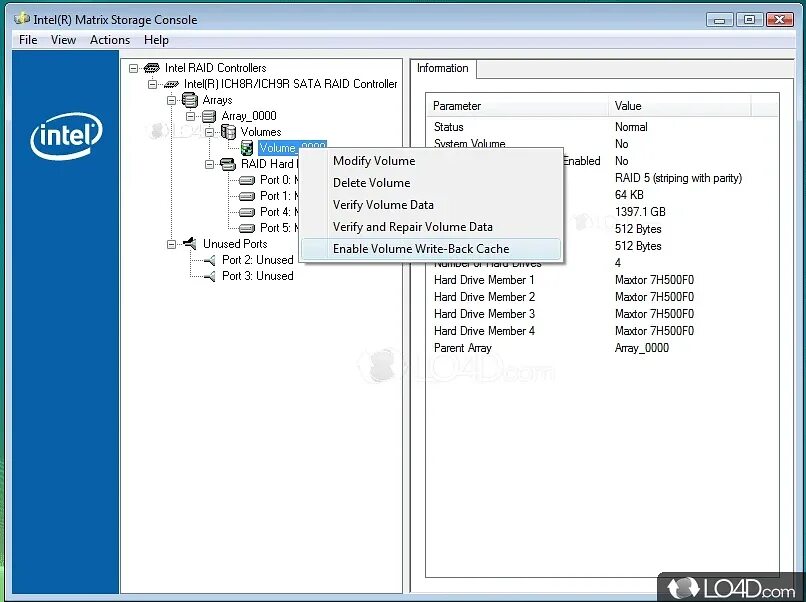Select the Unused Ports label
806x602 pixels.
click(235, 244)
